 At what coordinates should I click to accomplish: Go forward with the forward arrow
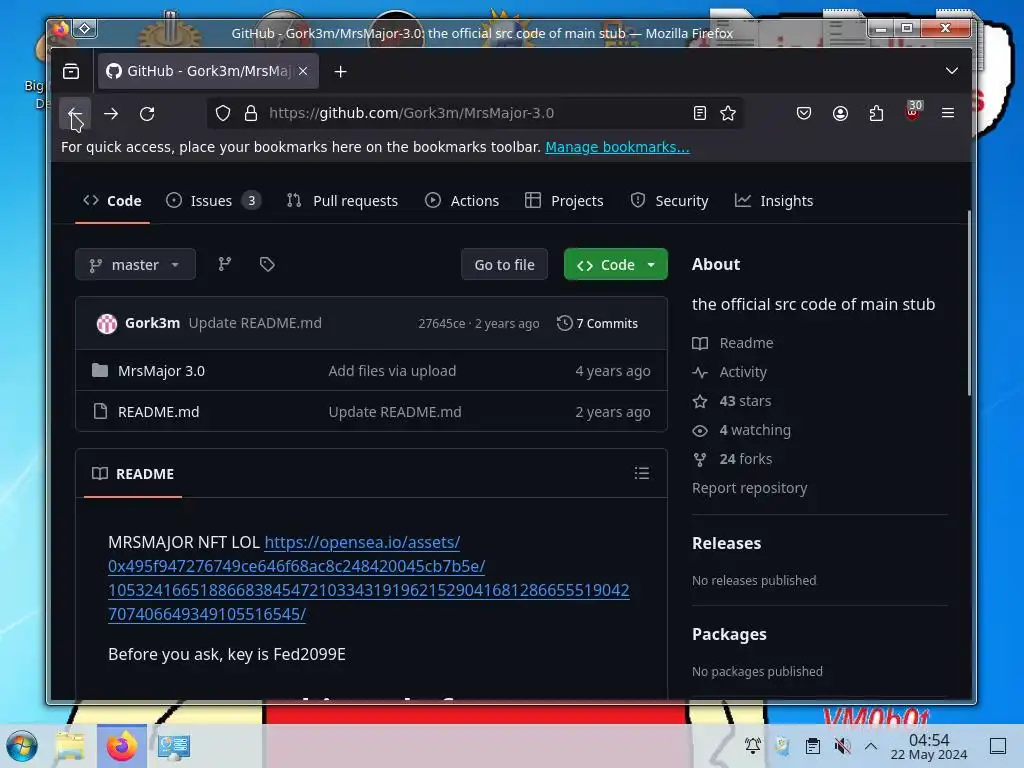111,114
